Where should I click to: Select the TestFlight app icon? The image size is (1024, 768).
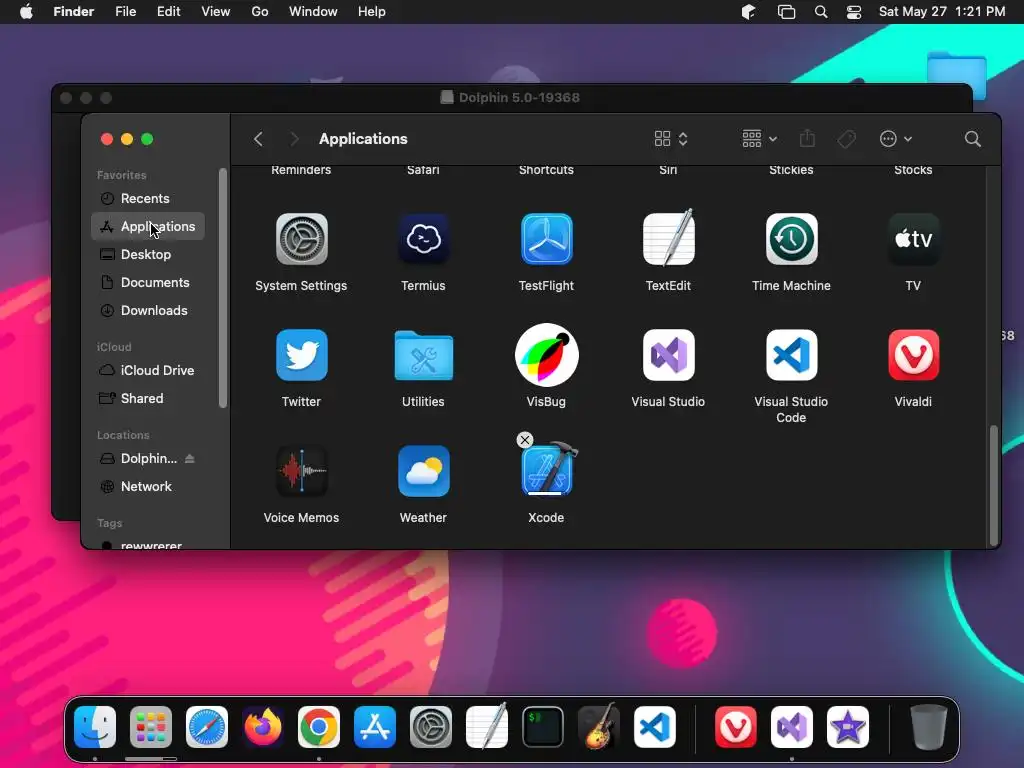pos(547,239)
